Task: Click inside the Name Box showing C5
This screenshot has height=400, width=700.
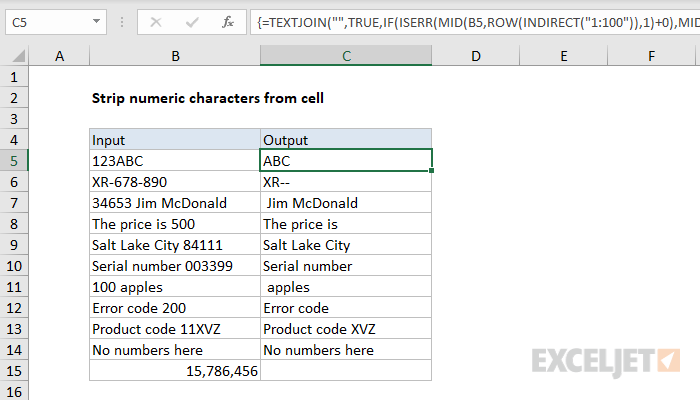Action: point(49,22)
